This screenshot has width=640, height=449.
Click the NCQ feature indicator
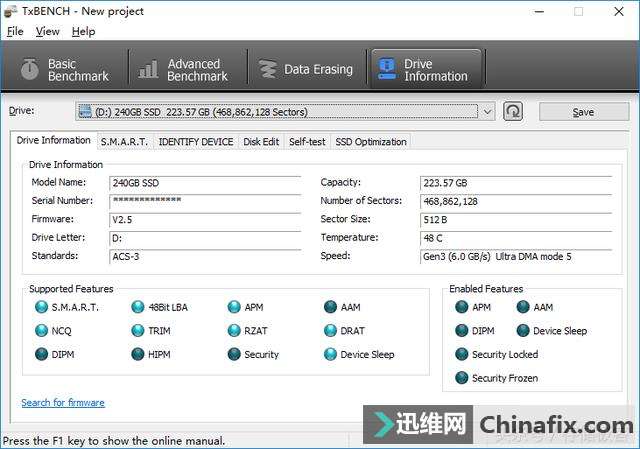[x=41, y=331]
